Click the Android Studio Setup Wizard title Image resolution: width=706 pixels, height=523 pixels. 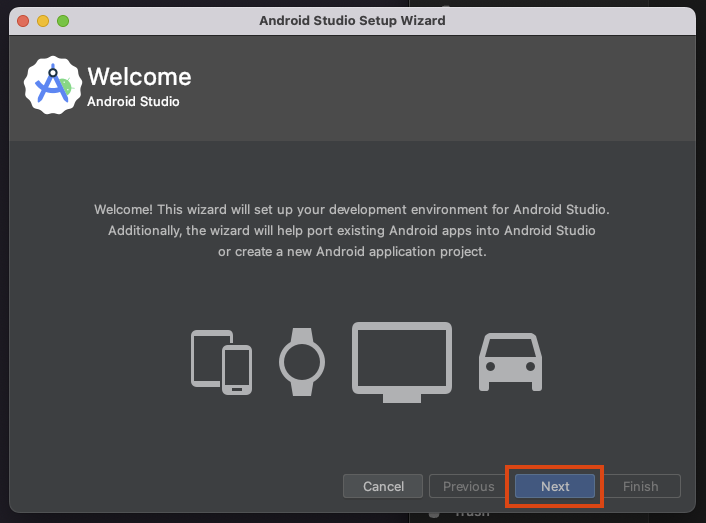[x=352, y=21]
